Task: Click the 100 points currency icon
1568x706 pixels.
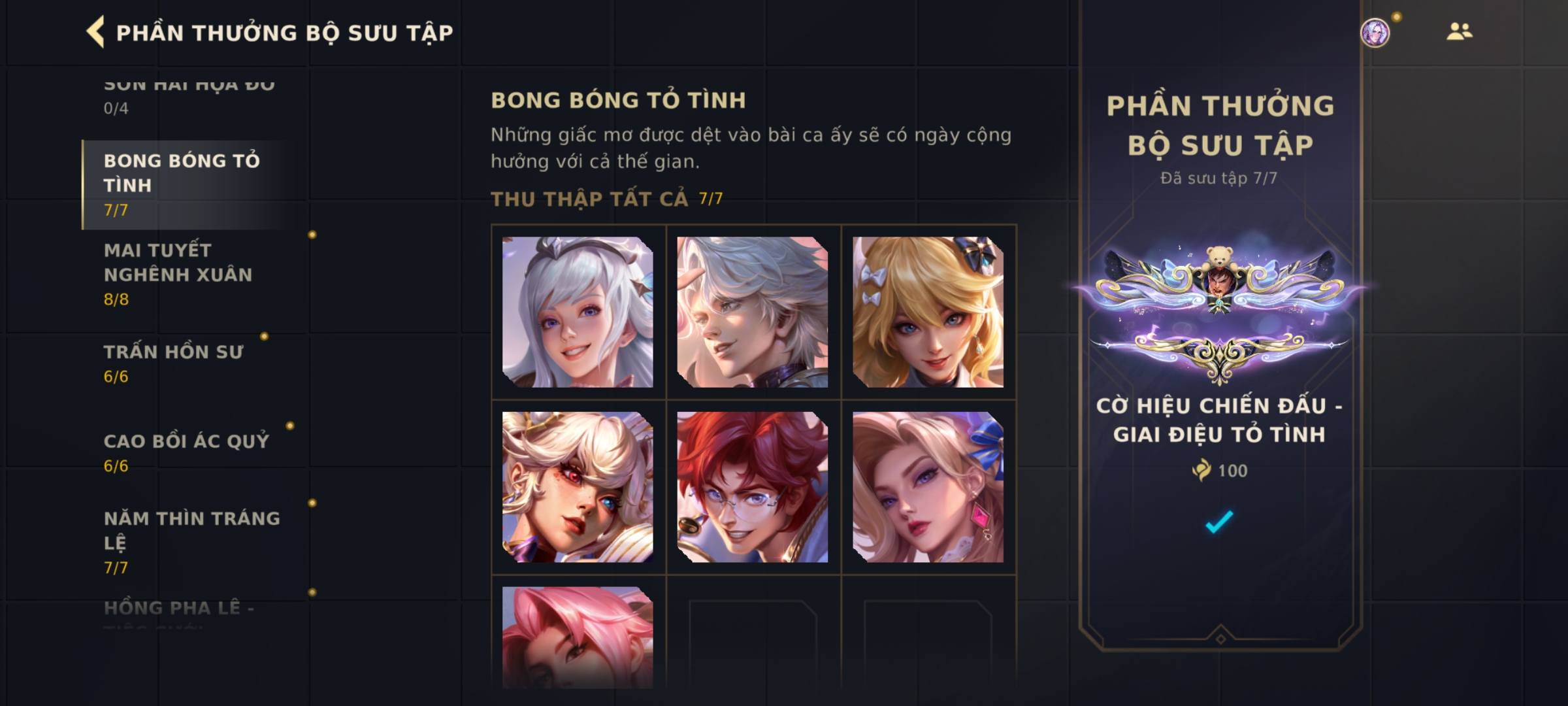Action: click(x=1201, y=470)
